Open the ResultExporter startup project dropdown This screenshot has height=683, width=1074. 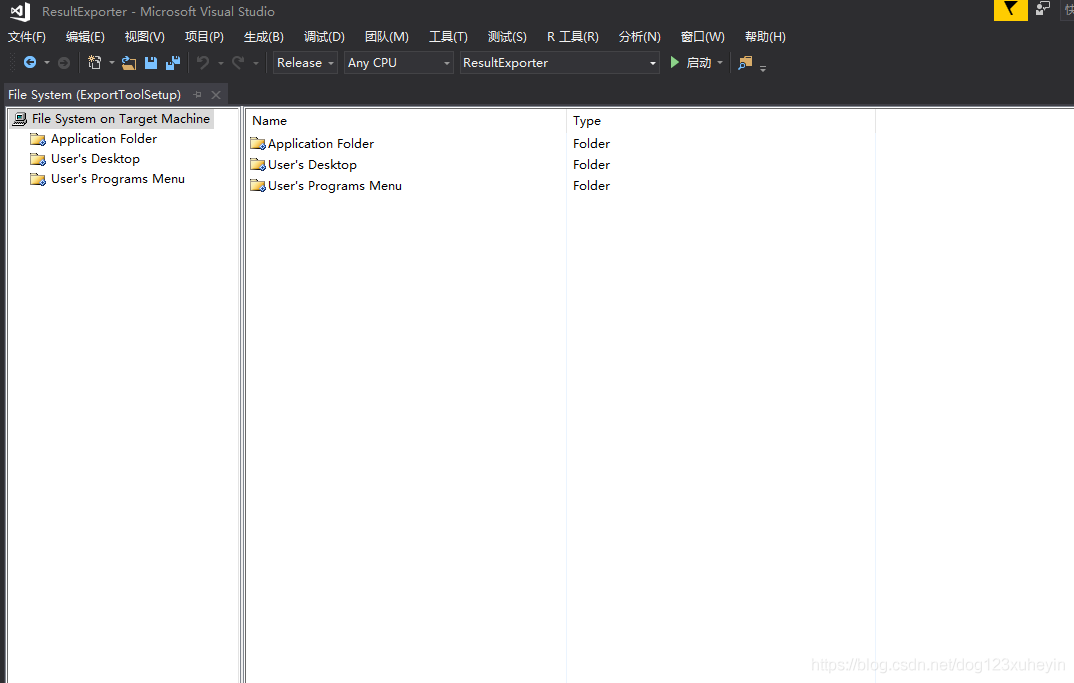[555, 62]
